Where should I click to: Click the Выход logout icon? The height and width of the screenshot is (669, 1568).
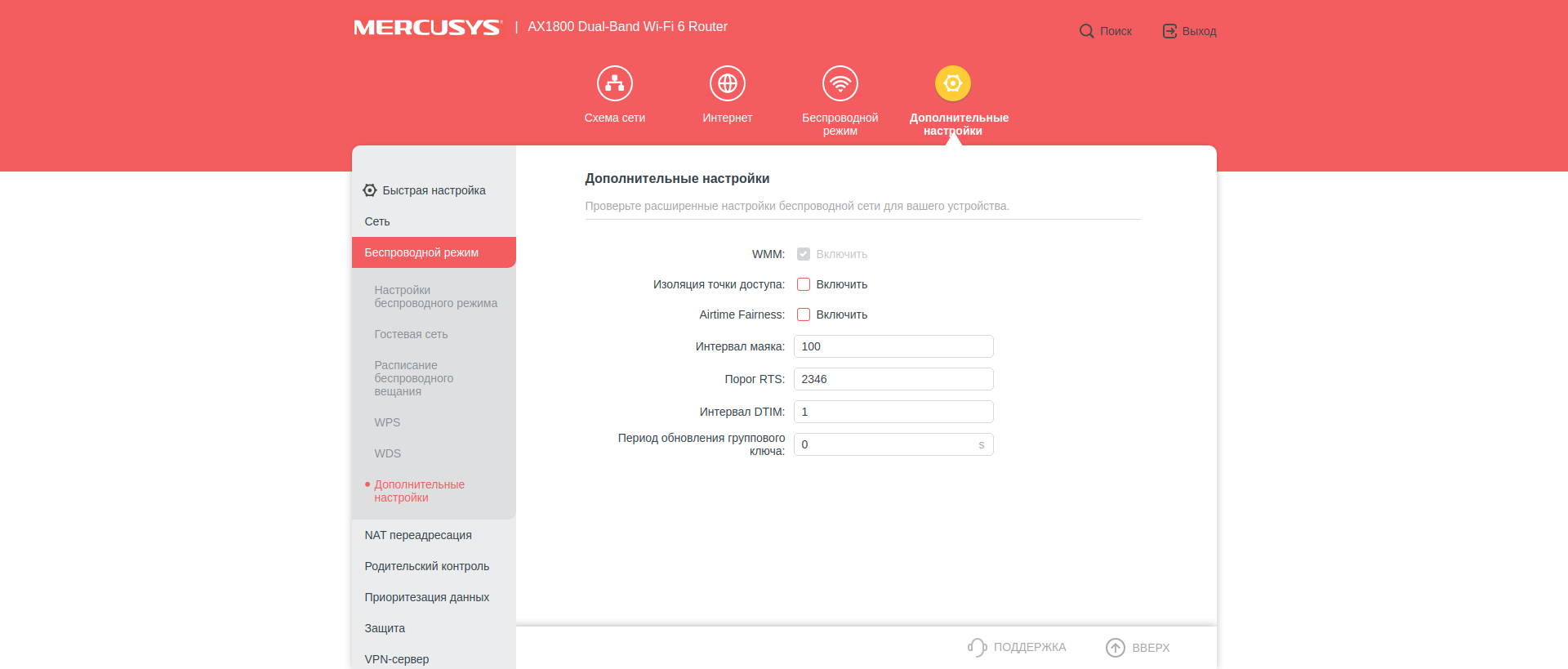pyautogui.click(x=1169, y=31)
